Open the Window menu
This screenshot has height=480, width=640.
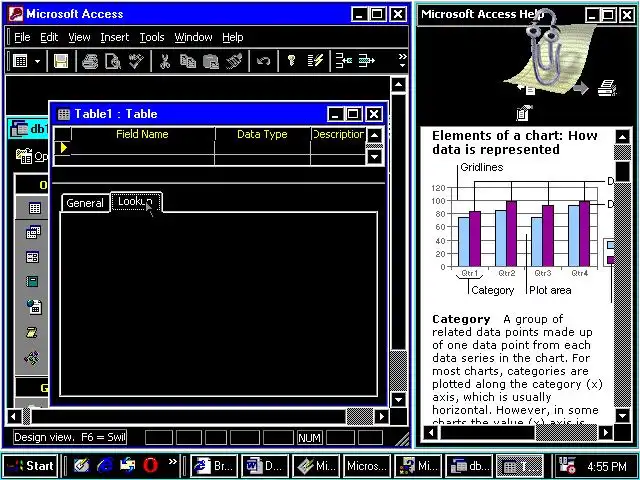193,37
